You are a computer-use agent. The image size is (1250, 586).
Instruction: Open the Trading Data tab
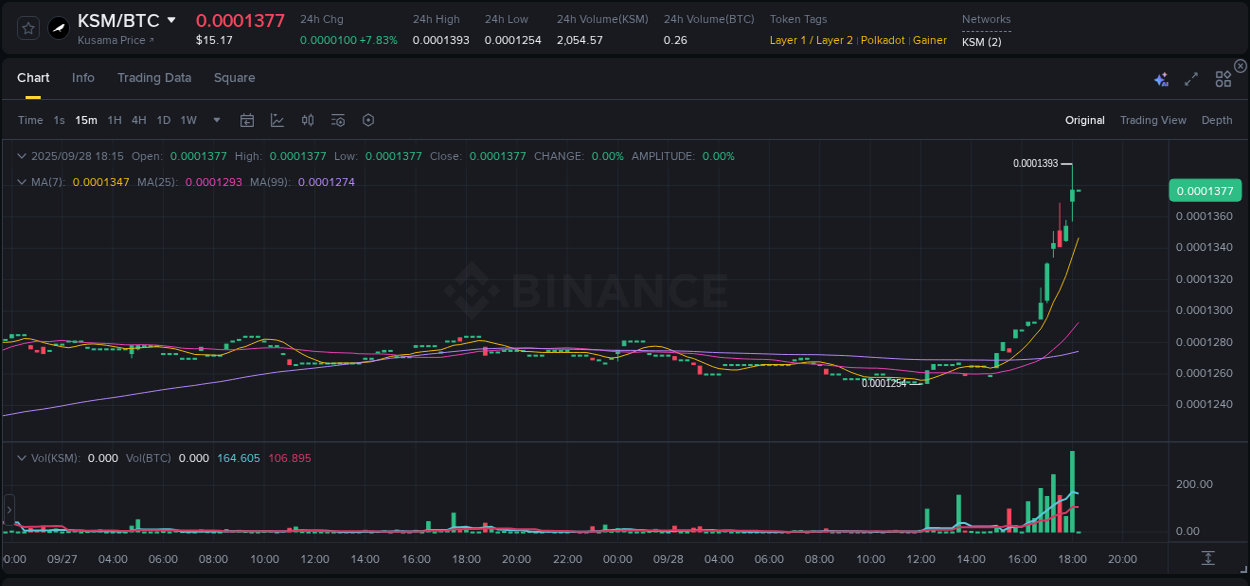[154, 78]
